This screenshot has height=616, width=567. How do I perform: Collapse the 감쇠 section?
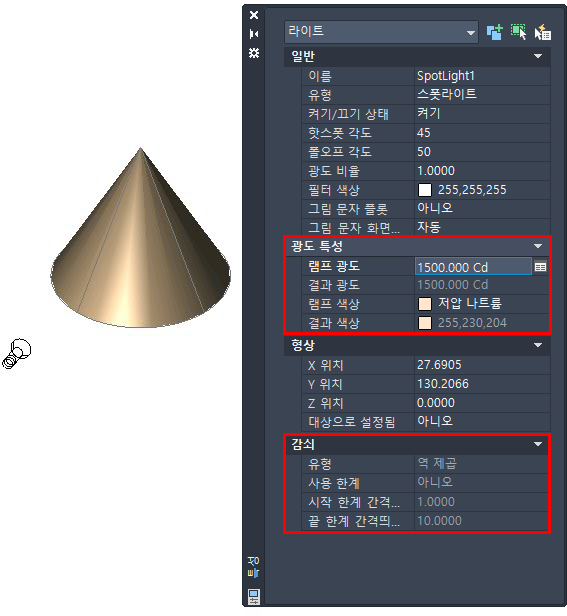(538, 444)
